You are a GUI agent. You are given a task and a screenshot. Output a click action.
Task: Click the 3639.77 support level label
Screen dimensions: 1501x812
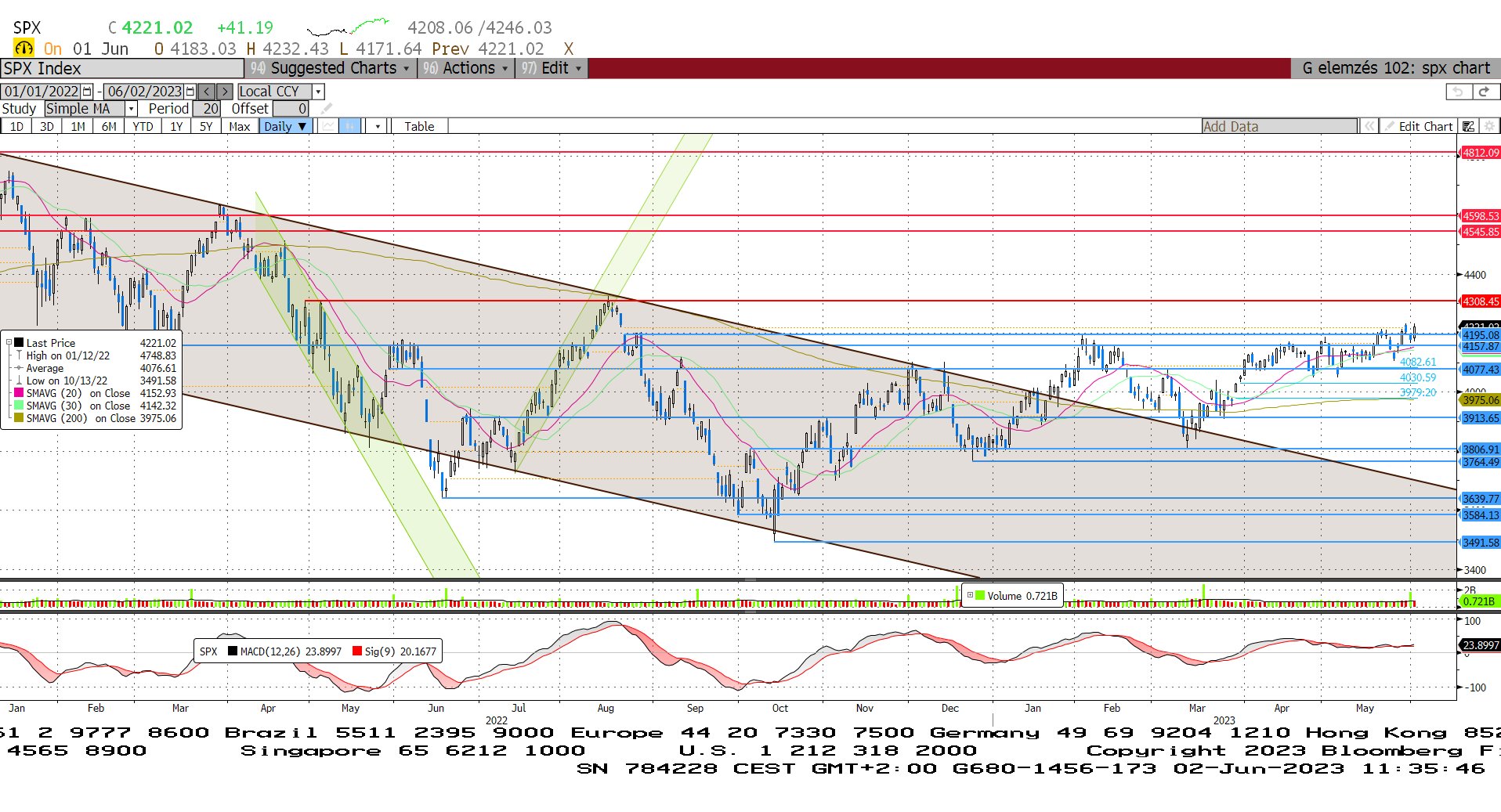(1480, 499)
